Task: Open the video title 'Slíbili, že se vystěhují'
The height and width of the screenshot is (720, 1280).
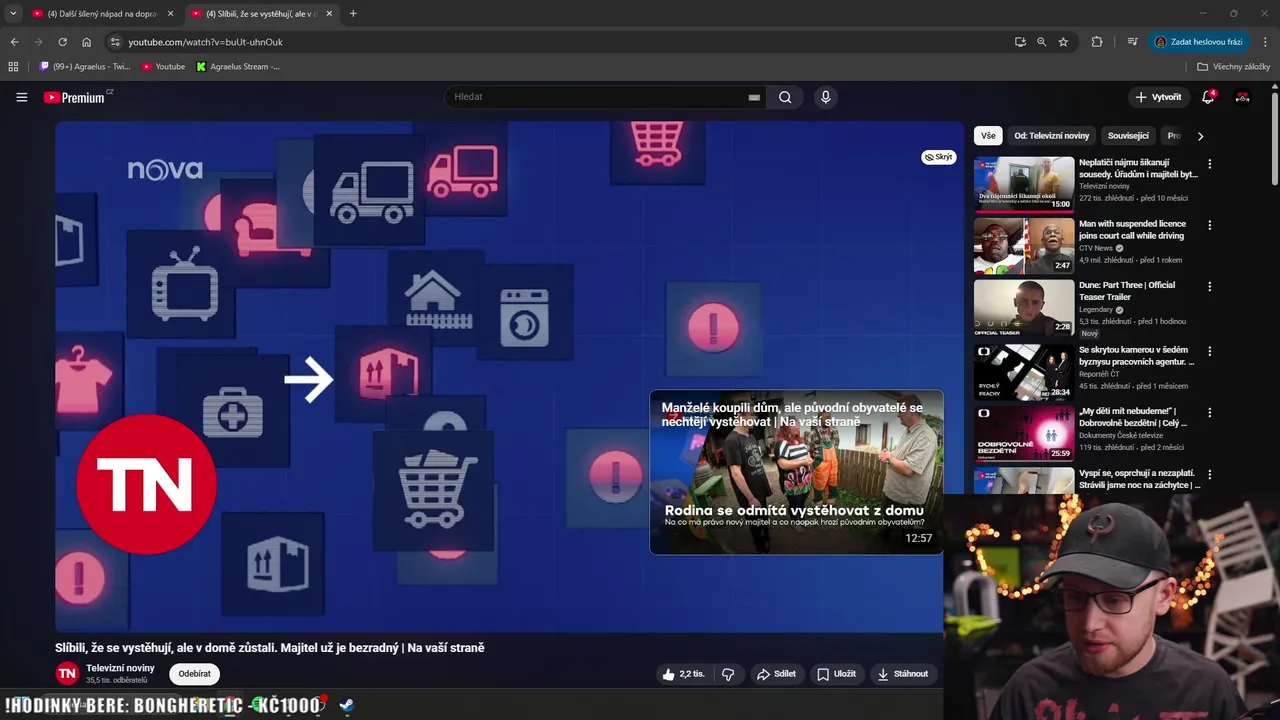Action: click(270, 648)
